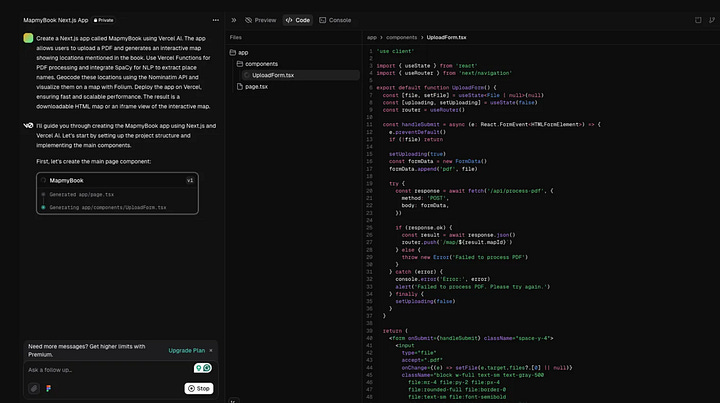This screenshot has height=403, width=720.
Task: Select UploadForm.tsx in the file tree
Action: [300, 75]
